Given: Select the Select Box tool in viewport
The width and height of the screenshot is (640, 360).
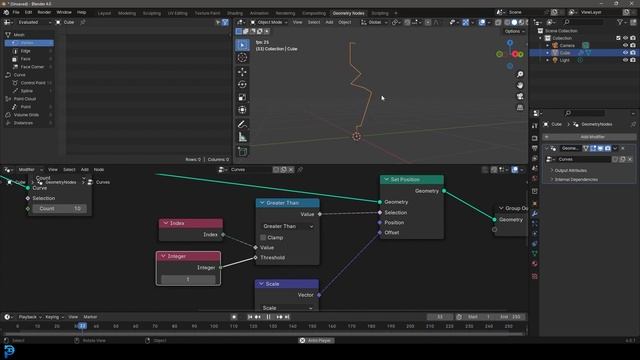Looking at the screenshot, I should pos(242,45).
